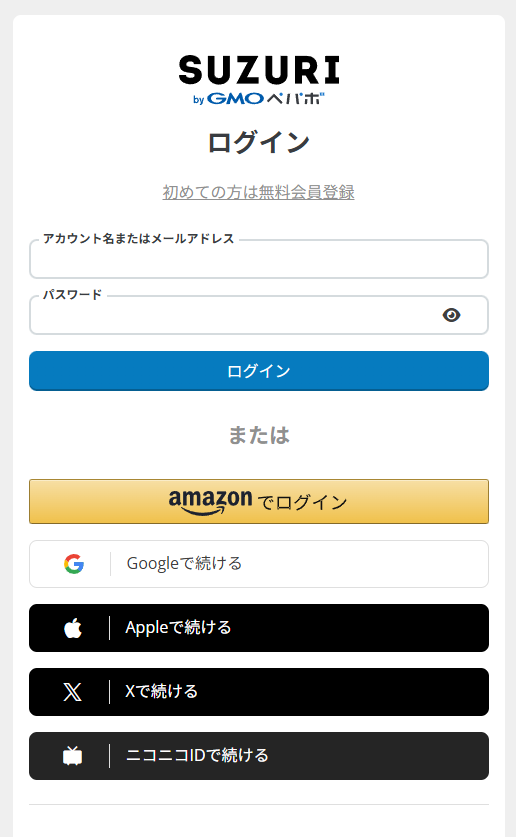This screenshot has height=837, width=516.
Task: Continue with Googleで続ける button
Action: (x=259, y=564)
